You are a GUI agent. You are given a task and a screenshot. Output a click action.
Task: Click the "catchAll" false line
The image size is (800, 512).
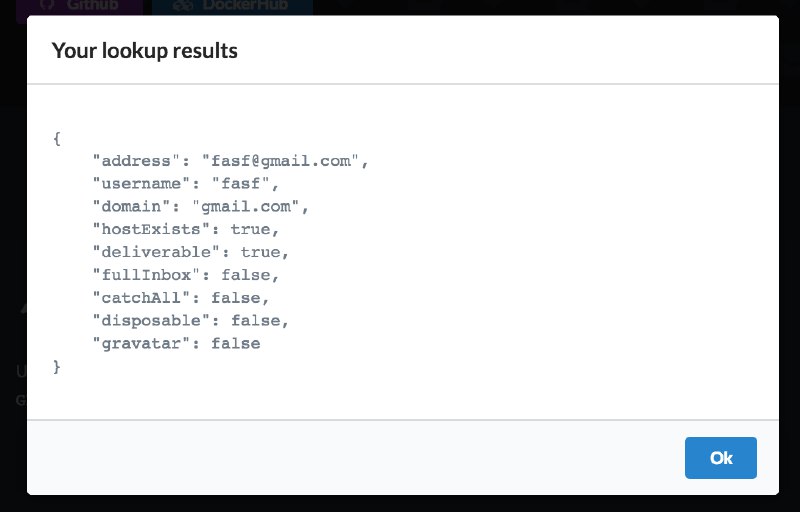(181, 298)
